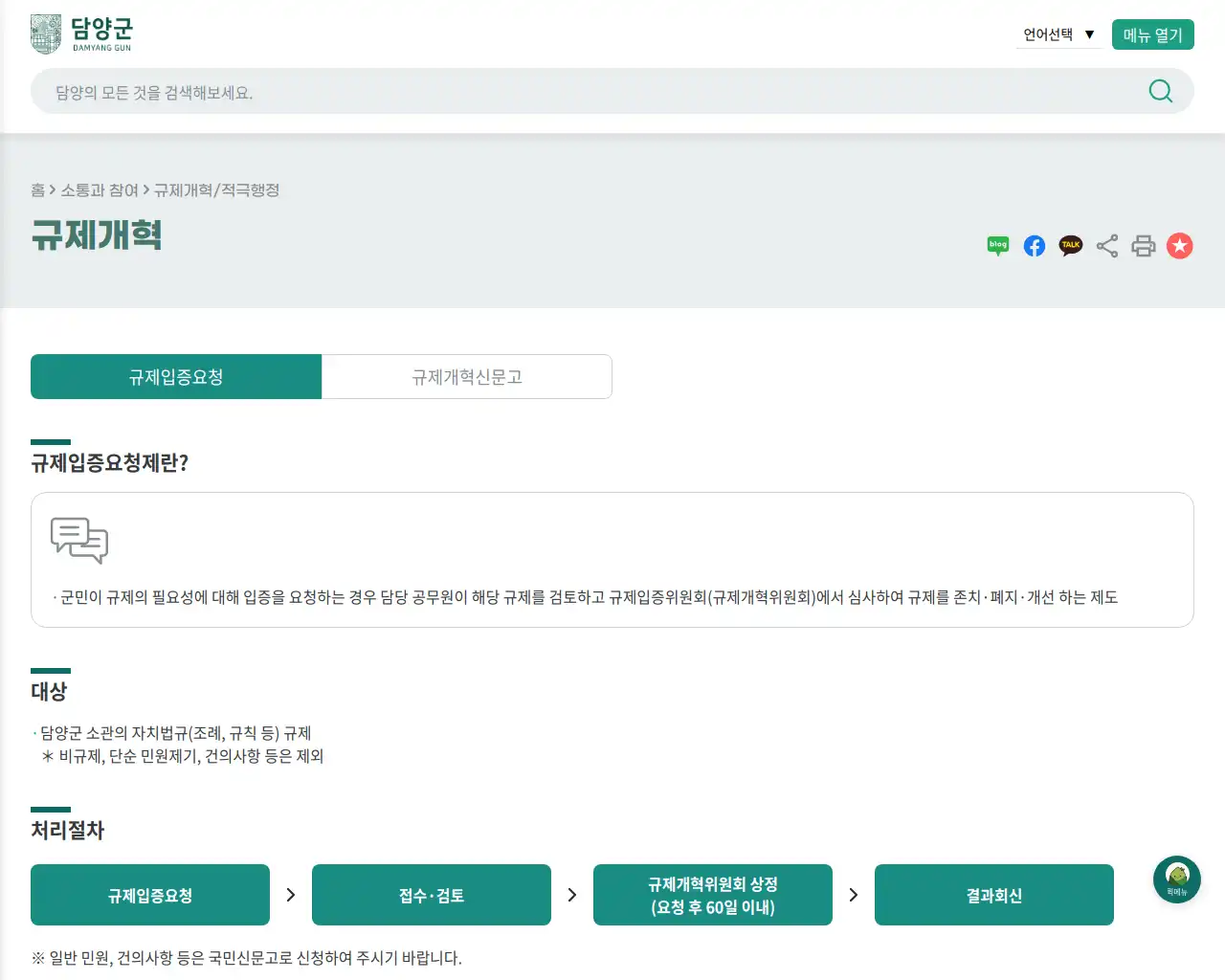Click the 결과회신 process step
This screenshot has width=1225, height=980.
pos(993,895)
